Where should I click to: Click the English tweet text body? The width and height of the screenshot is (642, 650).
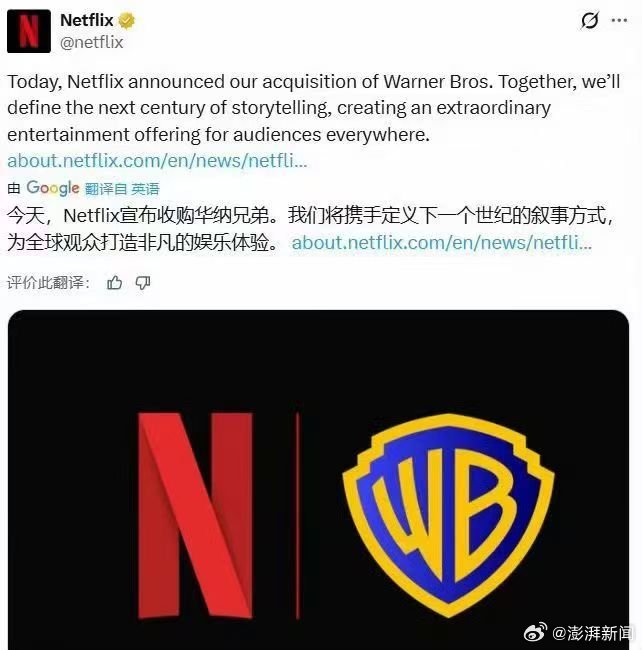(x=314, y=108)
